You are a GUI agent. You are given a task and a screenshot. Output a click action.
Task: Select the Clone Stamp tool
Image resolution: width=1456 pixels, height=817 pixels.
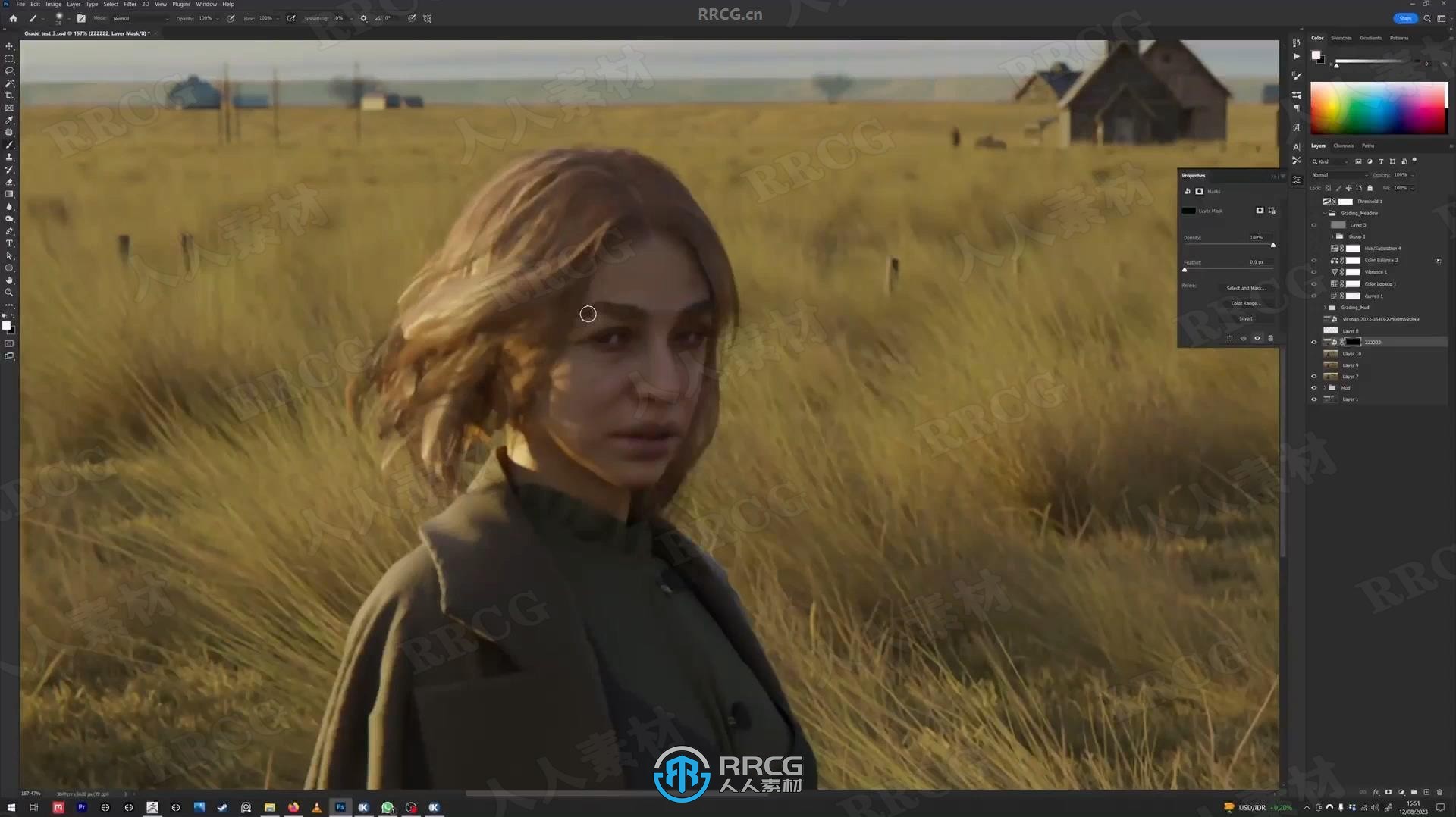pos(9,157)
